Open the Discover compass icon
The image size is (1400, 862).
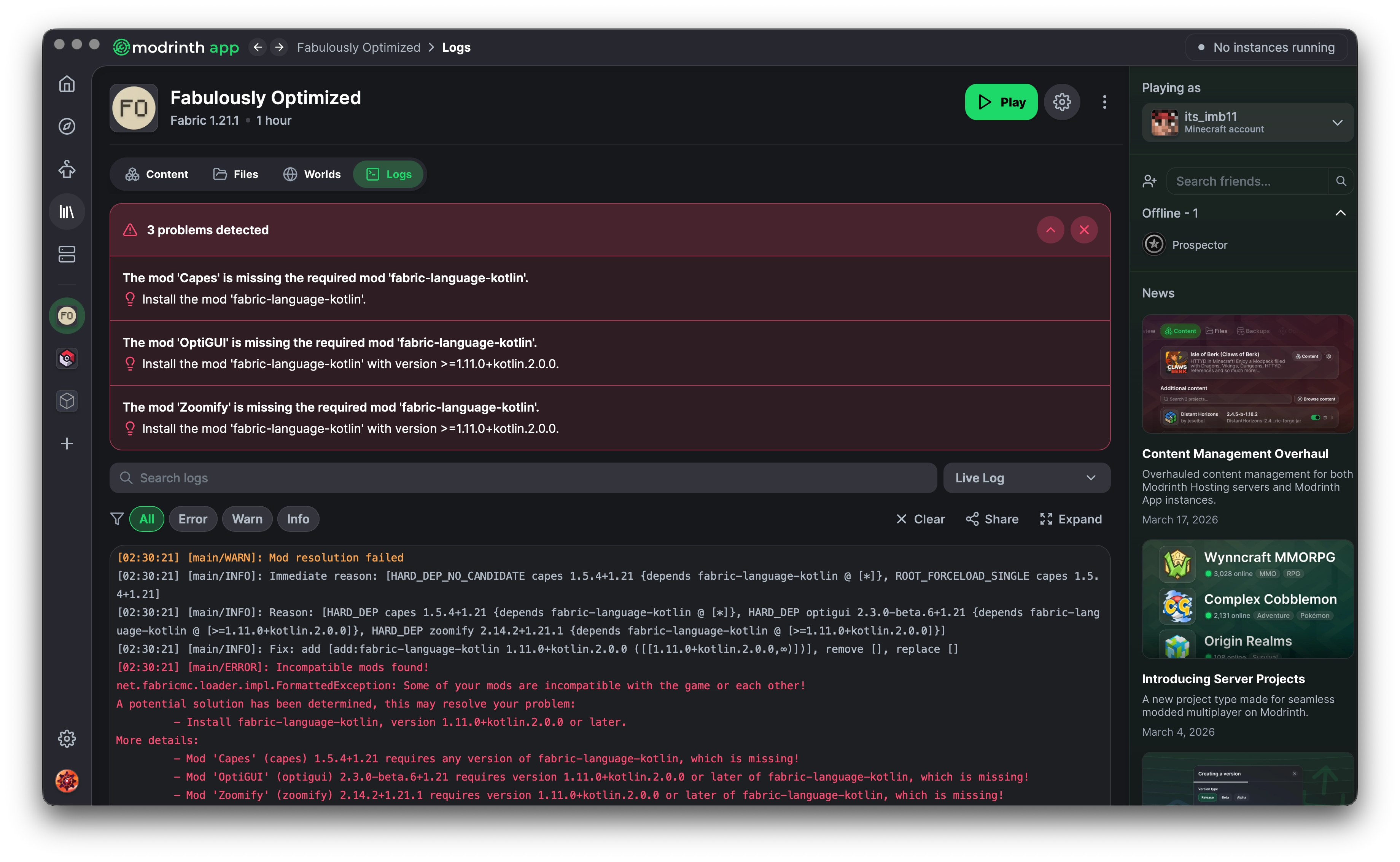(x=67, y=127)
